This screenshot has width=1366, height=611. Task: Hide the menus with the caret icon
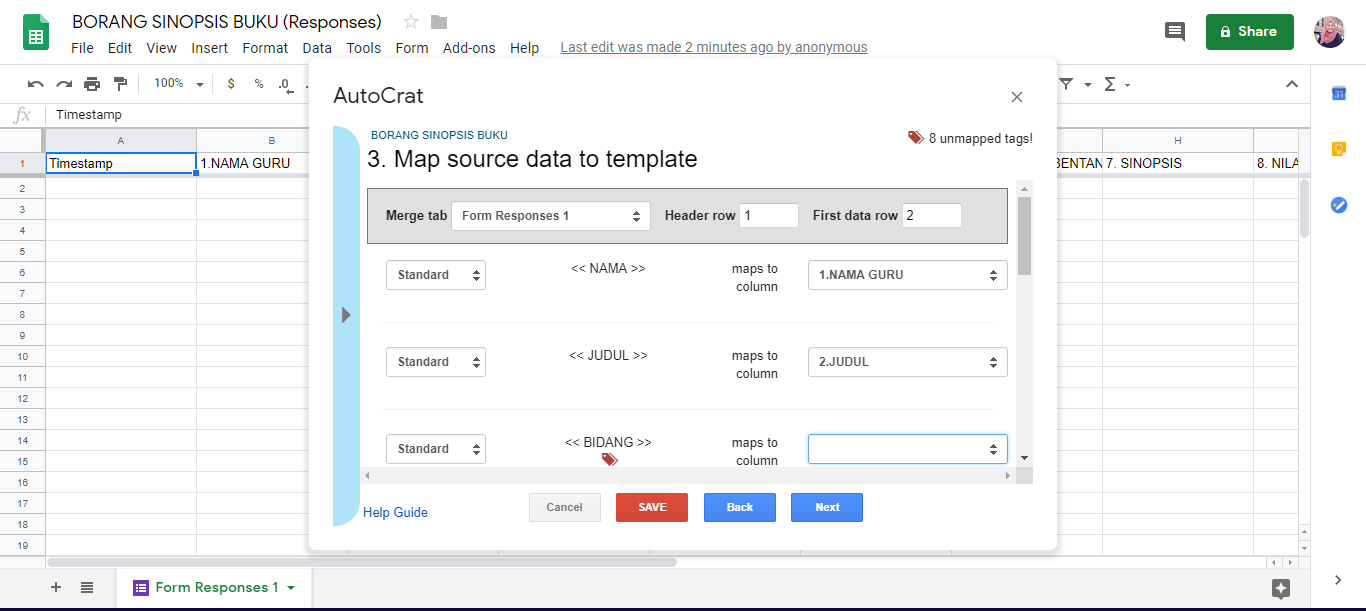pos(1292,84)
